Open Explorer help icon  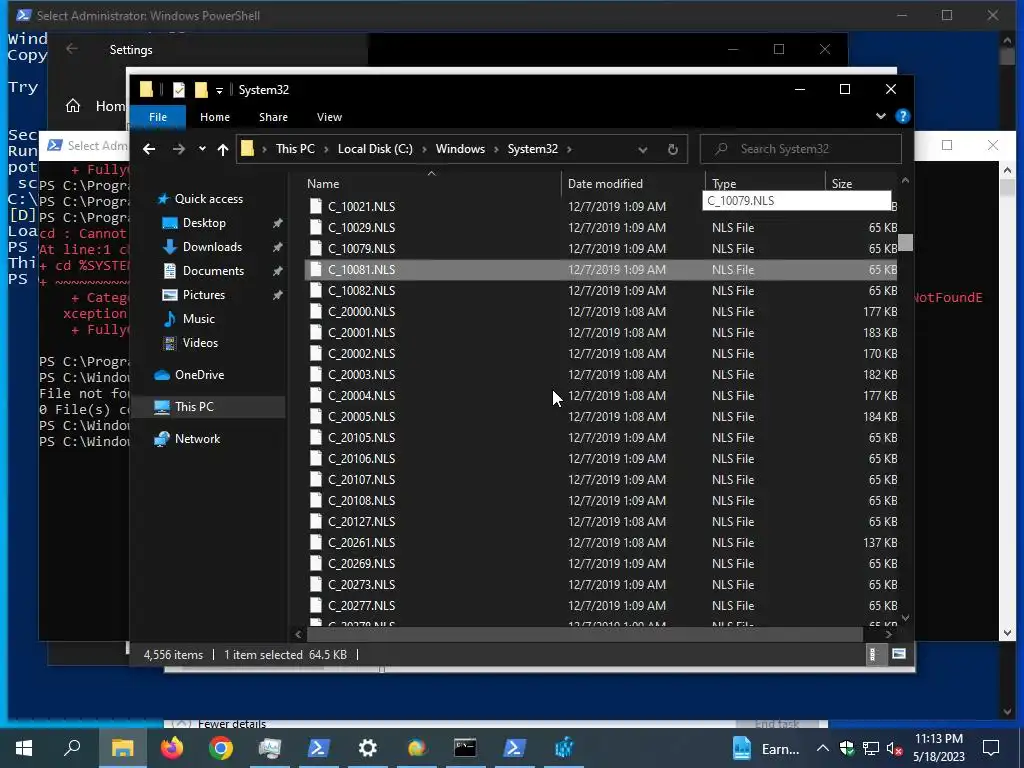(903, 116)
